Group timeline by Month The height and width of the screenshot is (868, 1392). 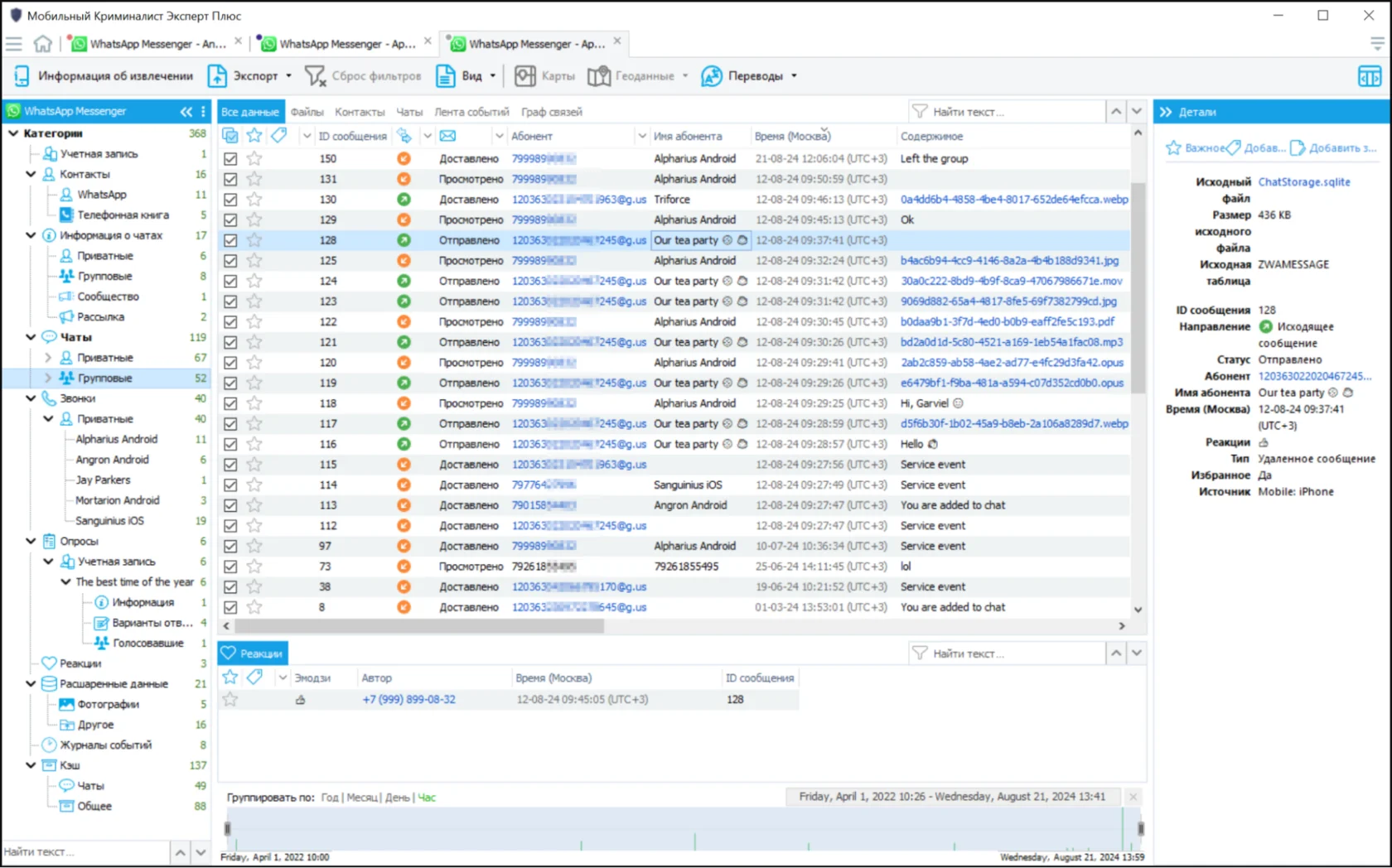point(361,798)
